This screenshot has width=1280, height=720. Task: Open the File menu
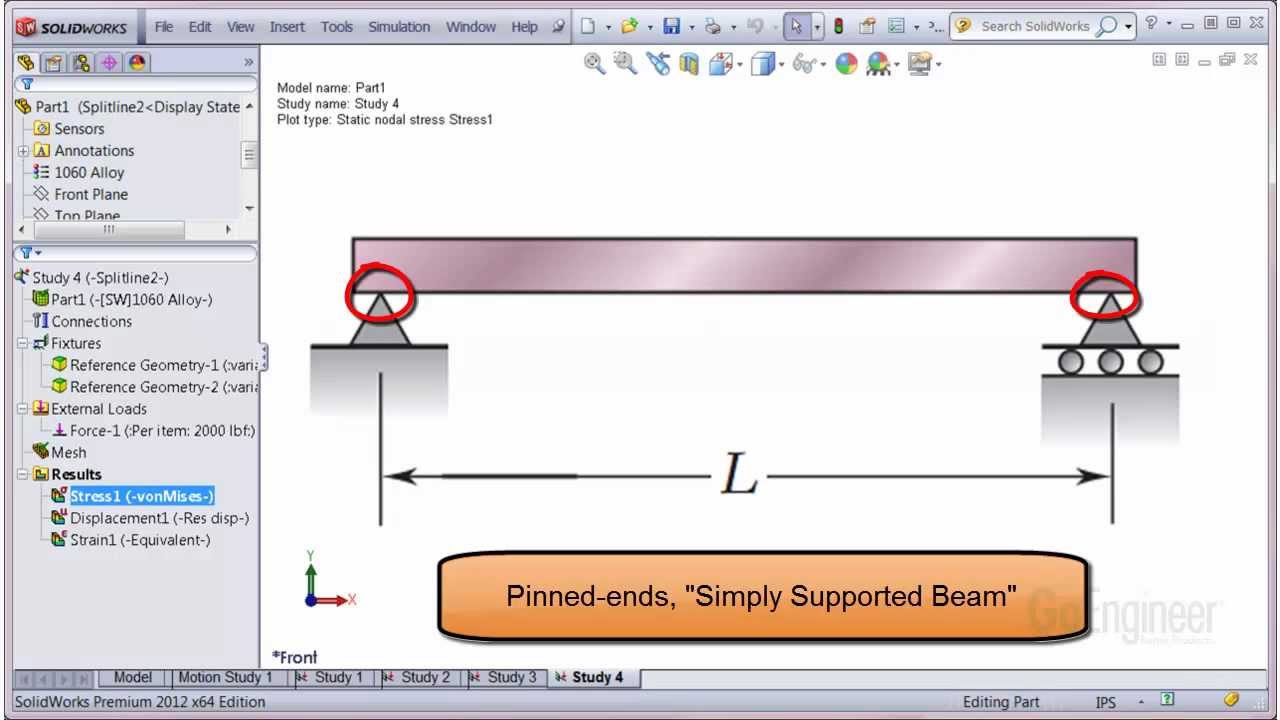click(164, 27)
